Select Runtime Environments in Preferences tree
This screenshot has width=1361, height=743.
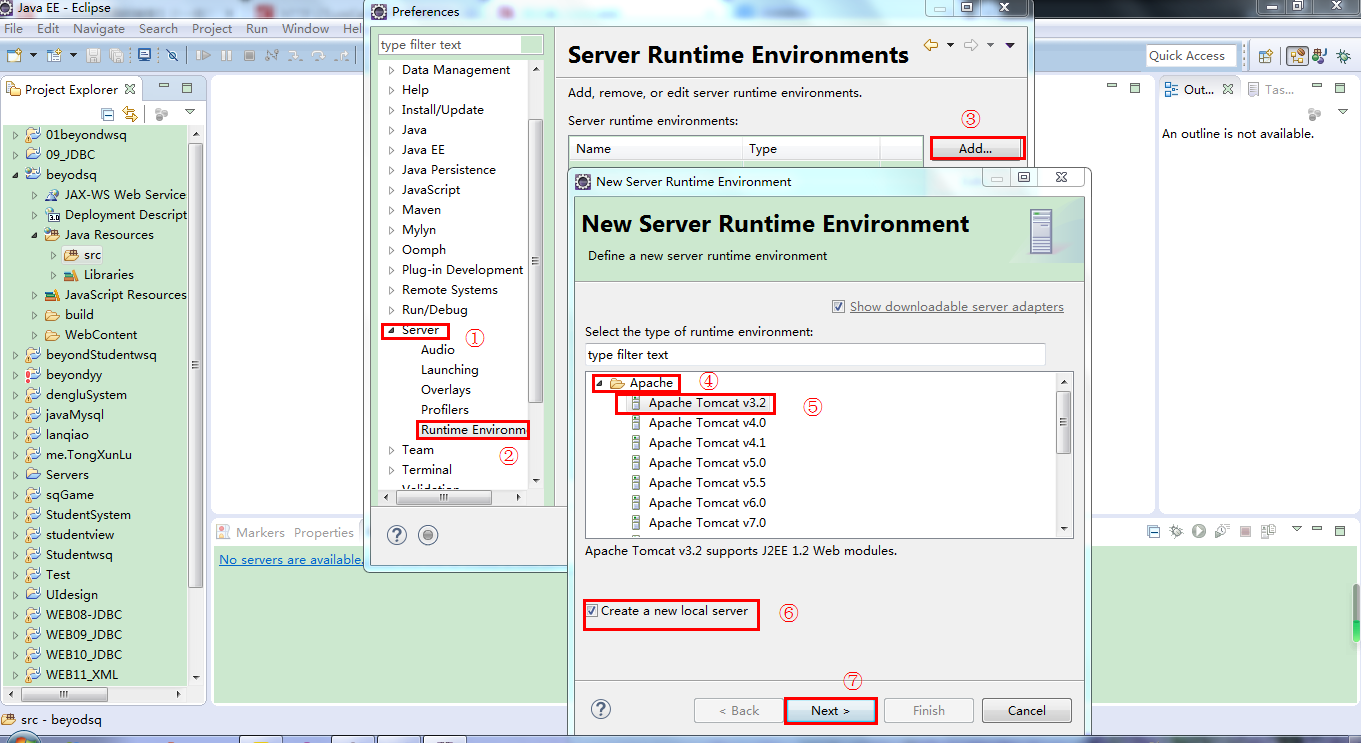click(473, 430)
